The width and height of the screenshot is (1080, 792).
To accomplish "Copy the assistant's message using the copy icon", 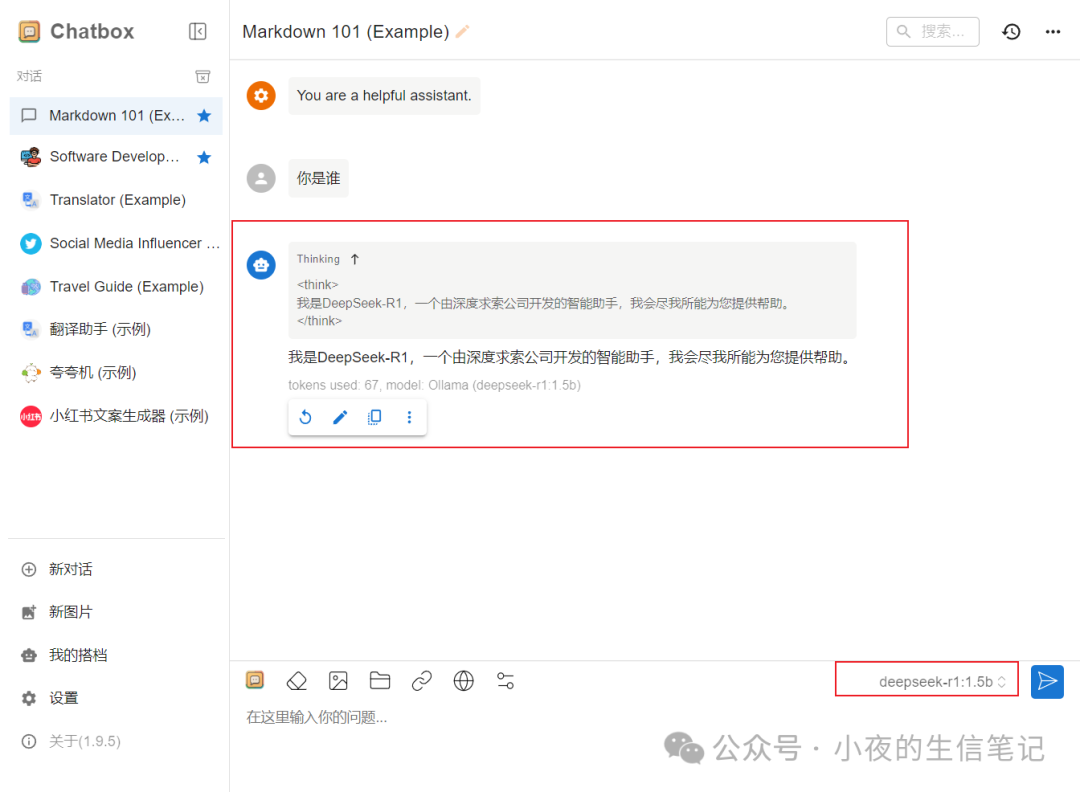I will [374, 417].
